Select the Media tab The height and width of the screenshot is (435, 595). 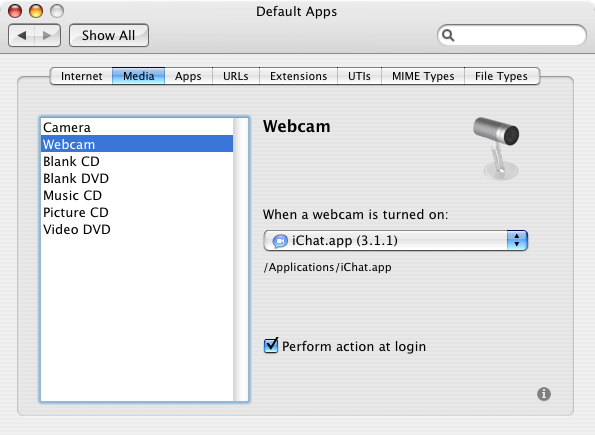tap(139, 76)
